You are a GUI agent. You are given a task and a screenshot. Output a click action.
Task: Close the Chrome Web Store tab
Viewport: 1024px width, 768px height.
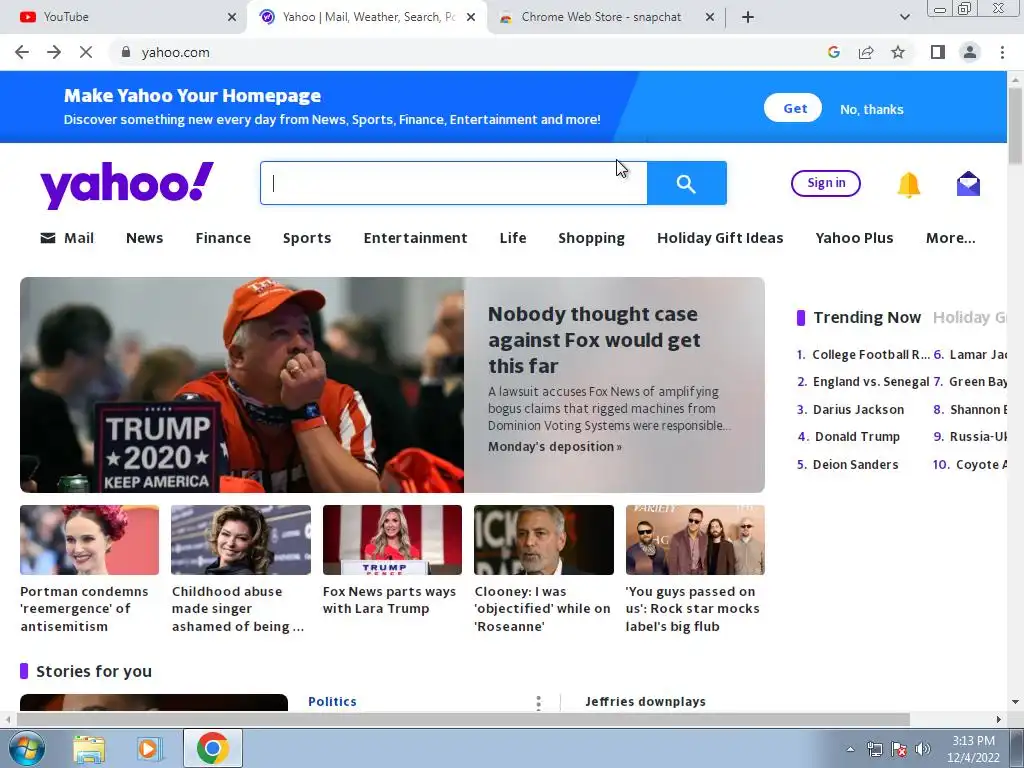pos(710,17)
